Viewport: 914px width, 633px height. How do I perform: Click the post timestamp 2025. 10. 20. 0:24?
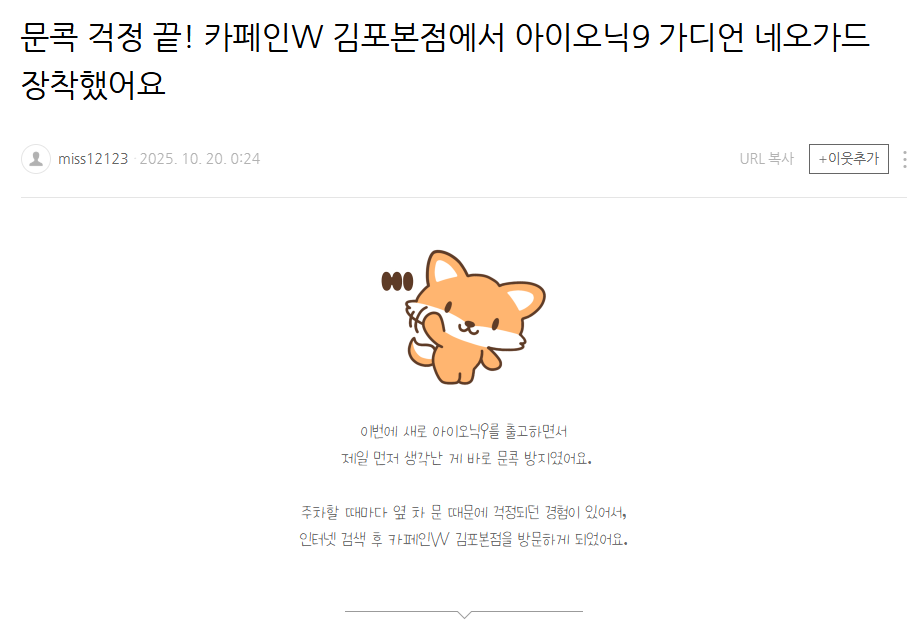200,159
